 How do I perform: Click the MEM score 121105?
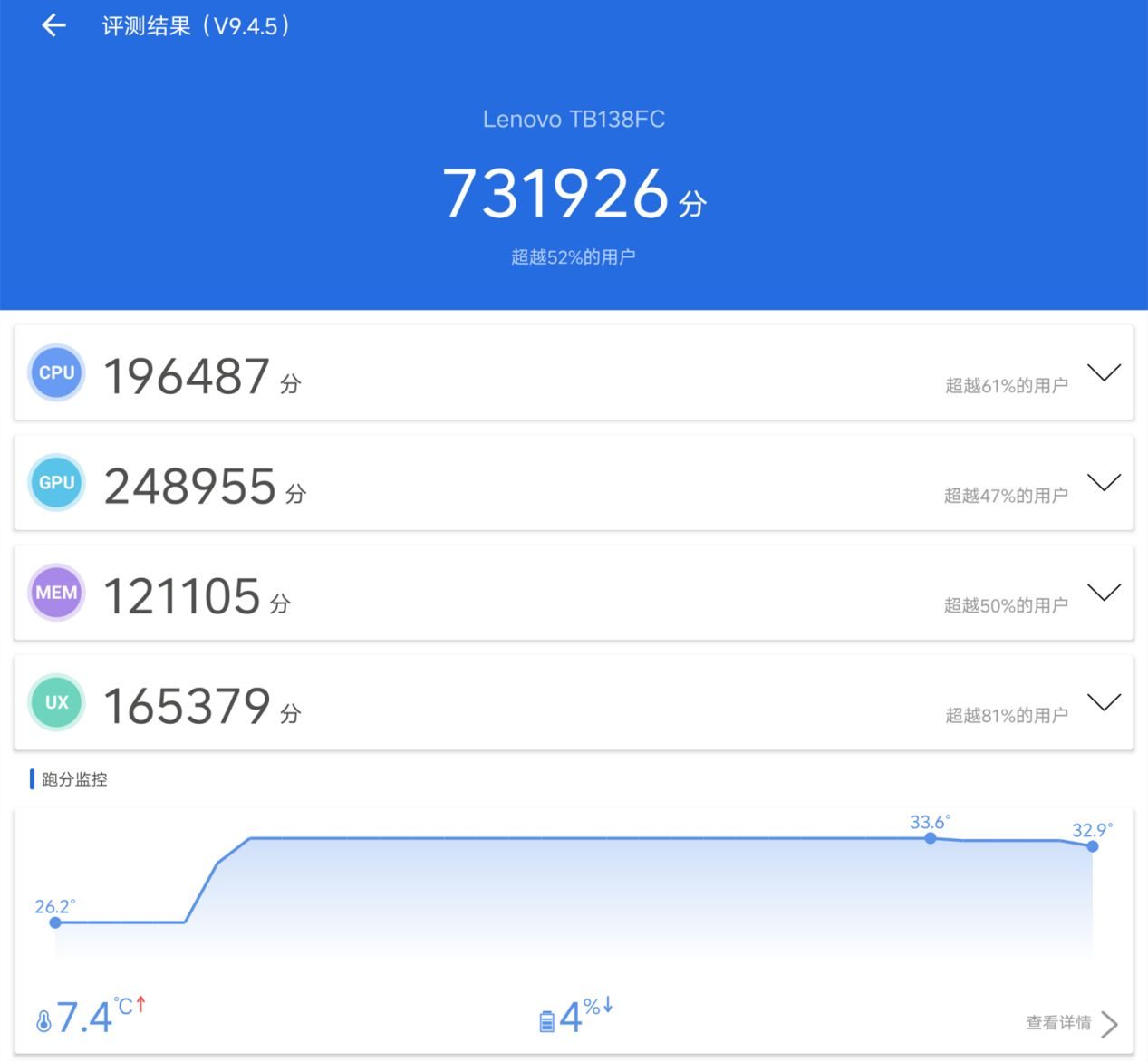[182, 597]
